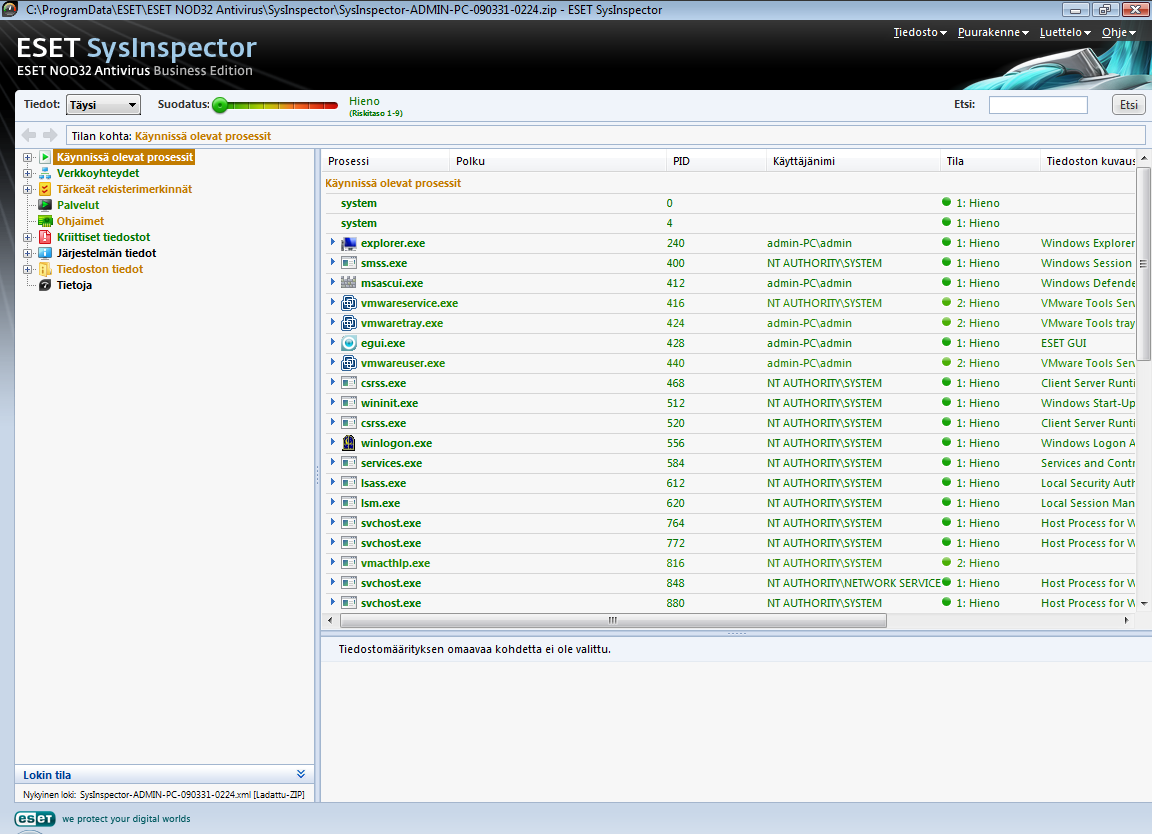The height and width of the screenshot is (834, 1152).
Task: Go back with the left navigation arrow
Action: click(29, 135)
